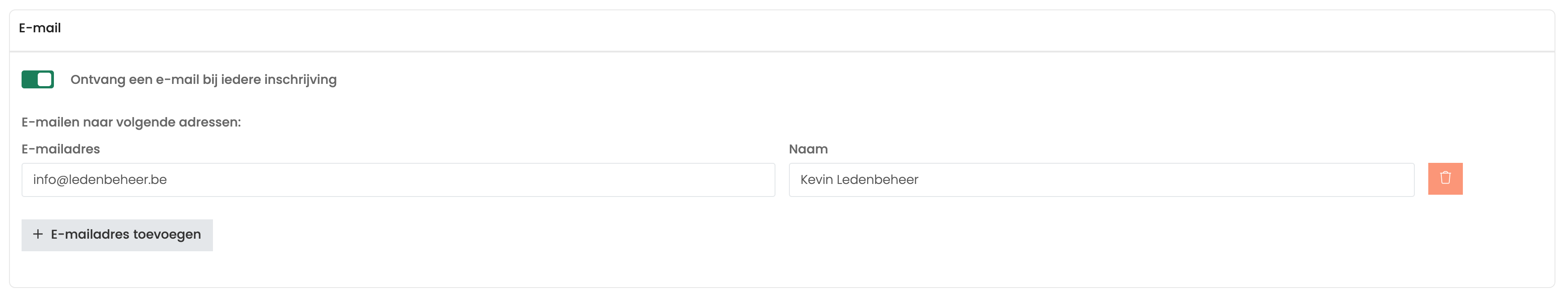The width and height of the screenshot is (1568, 297).
Task: Click the Naam field label
Action: tap(808, 149)
